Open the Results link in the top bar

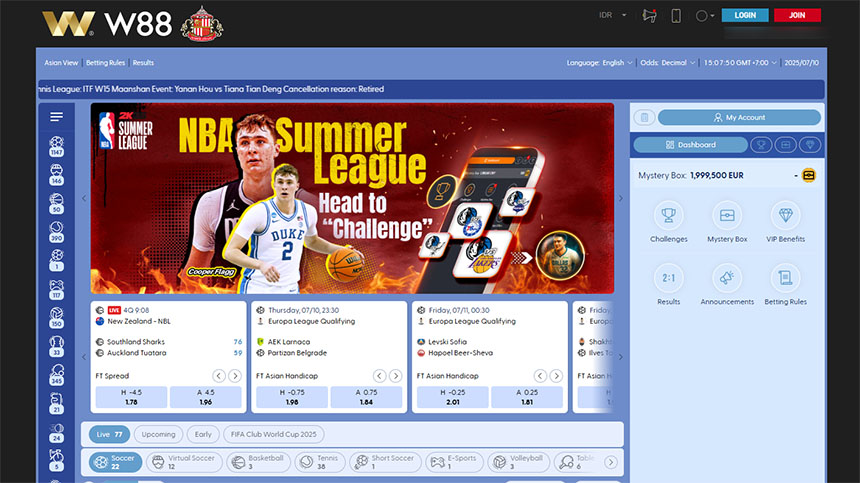tap(143, 63)
